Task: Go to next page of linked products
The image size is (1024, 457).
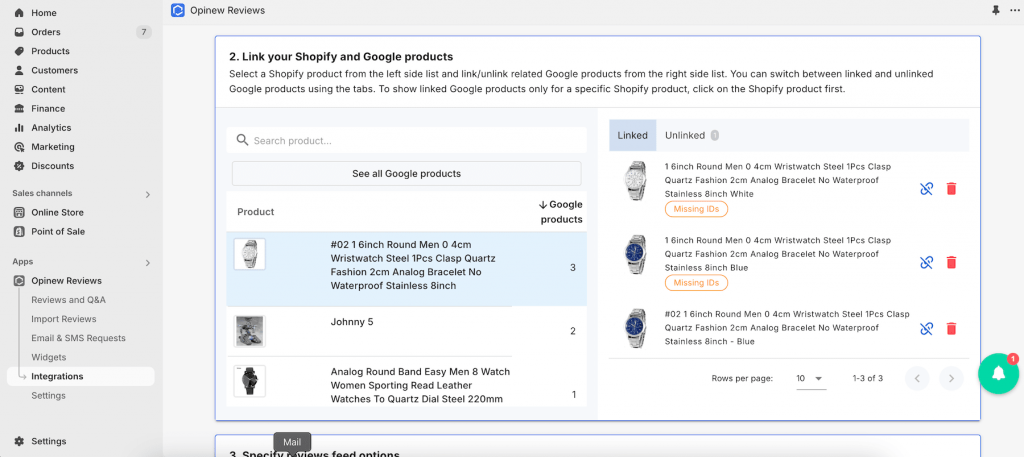Action: pos(951,379)
